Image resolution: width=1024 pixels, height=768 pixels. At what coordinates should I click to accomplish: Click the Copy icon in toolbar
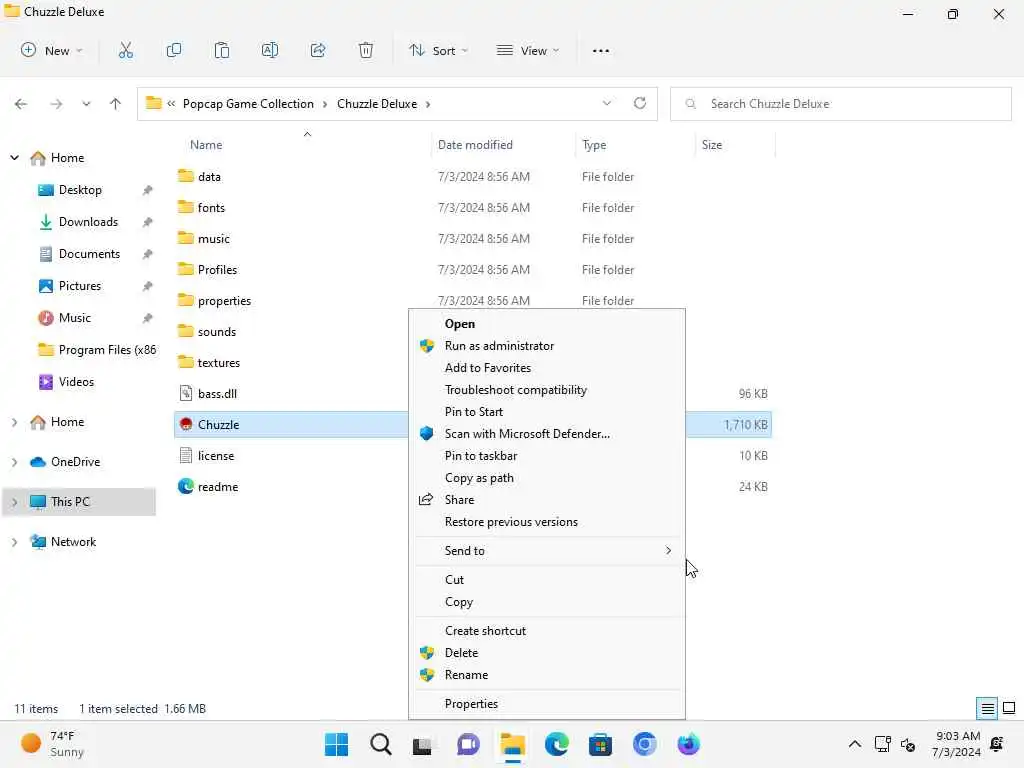coord(174,50)
